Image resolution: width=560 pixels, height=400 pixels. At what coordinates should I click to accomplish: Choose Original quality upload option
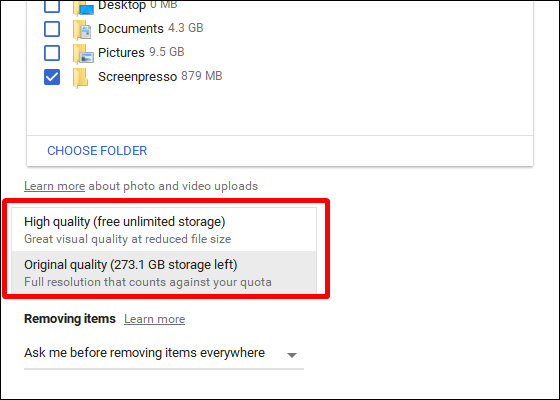(164, 272)
